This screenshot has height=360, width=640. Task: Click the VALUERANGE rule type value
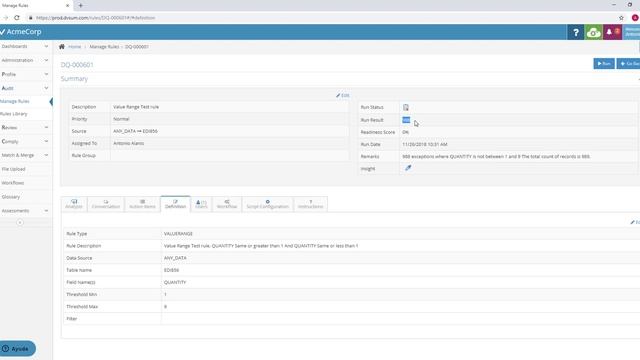point(178,234)
